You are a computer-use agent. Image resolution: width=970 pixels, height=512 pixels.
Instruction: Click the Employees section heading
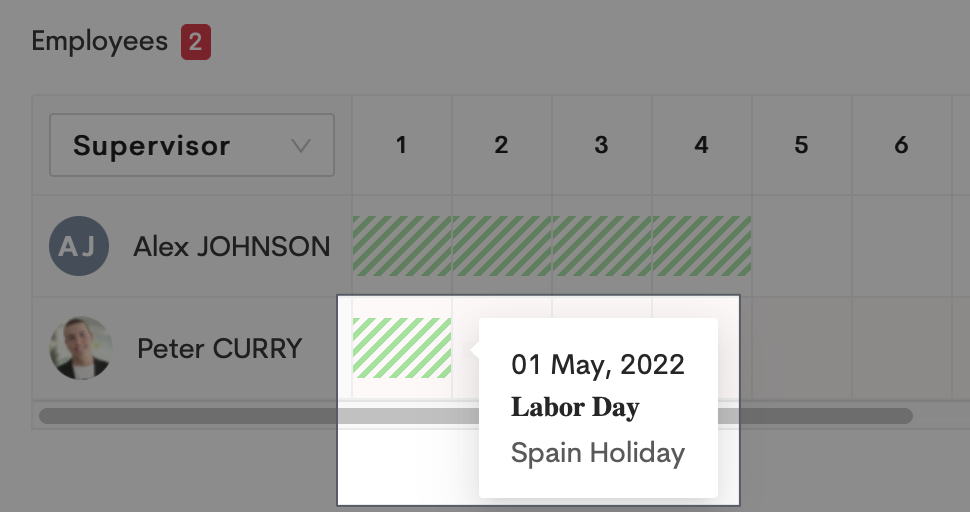pyautogui.click(x=99, y=41)
